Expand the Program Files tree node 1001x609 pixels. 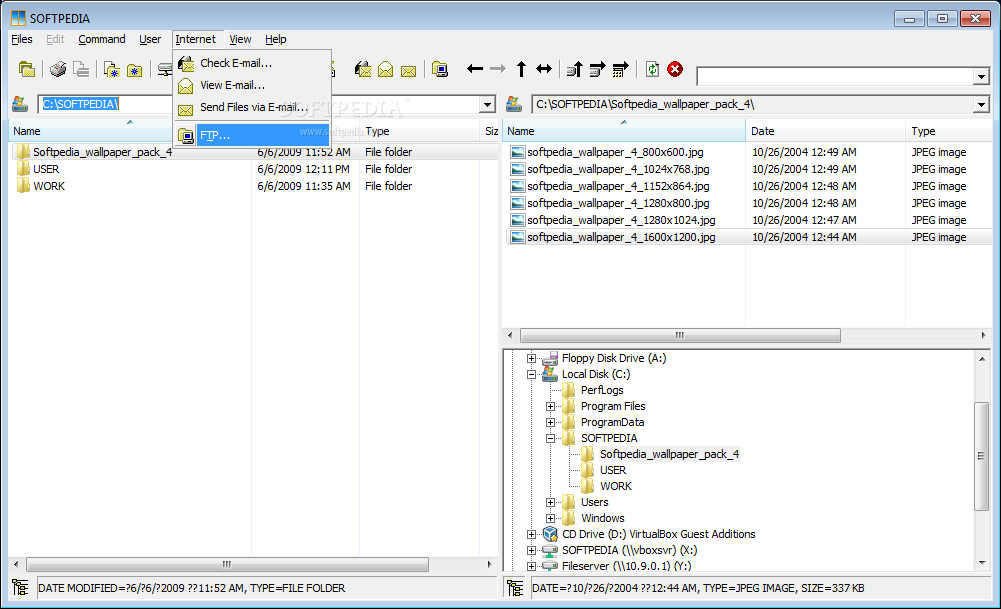(x=550, y=407)
